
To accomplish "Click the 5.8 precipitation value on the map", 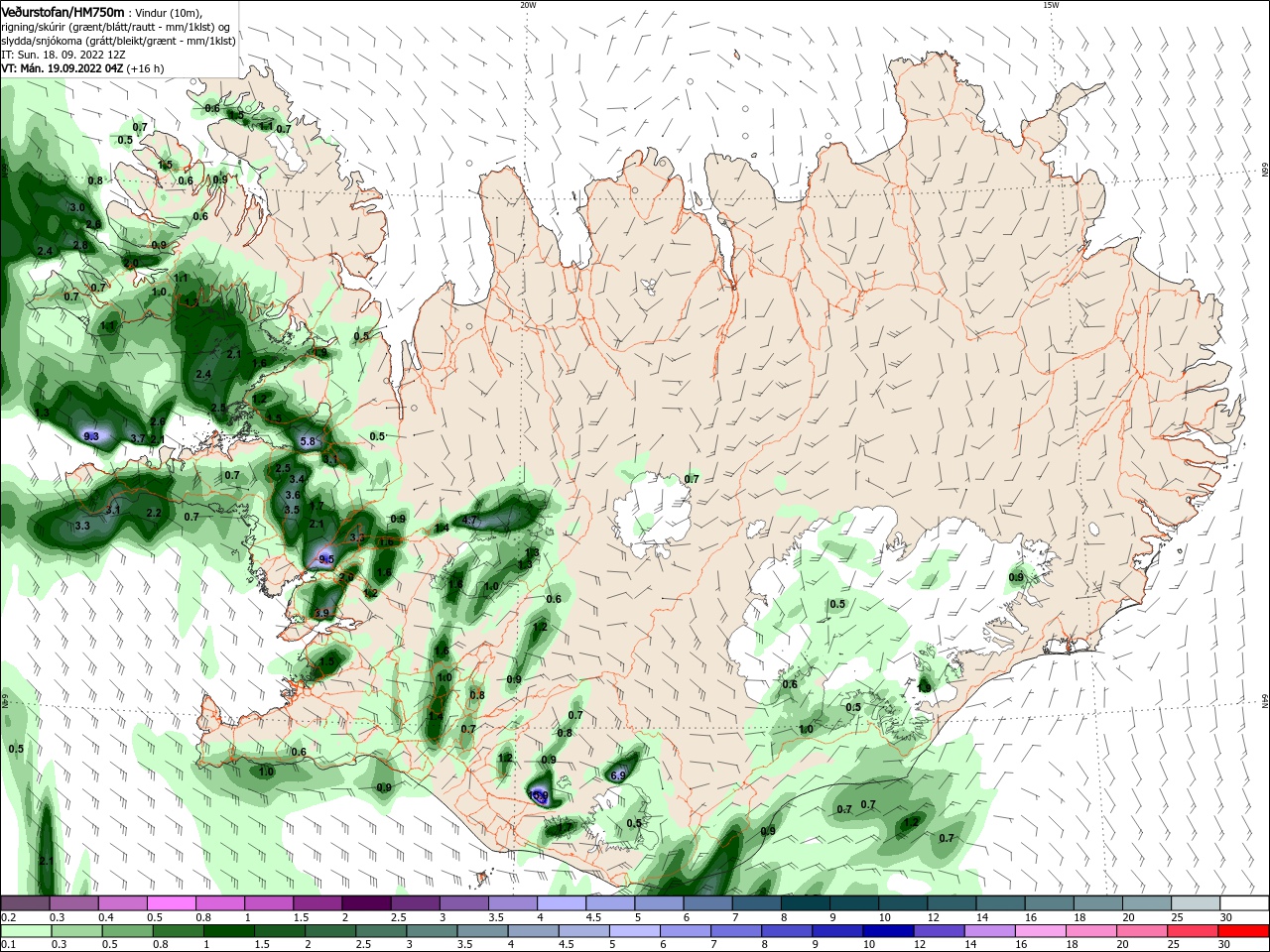I will pyautogui.click(x=307, y=441).
